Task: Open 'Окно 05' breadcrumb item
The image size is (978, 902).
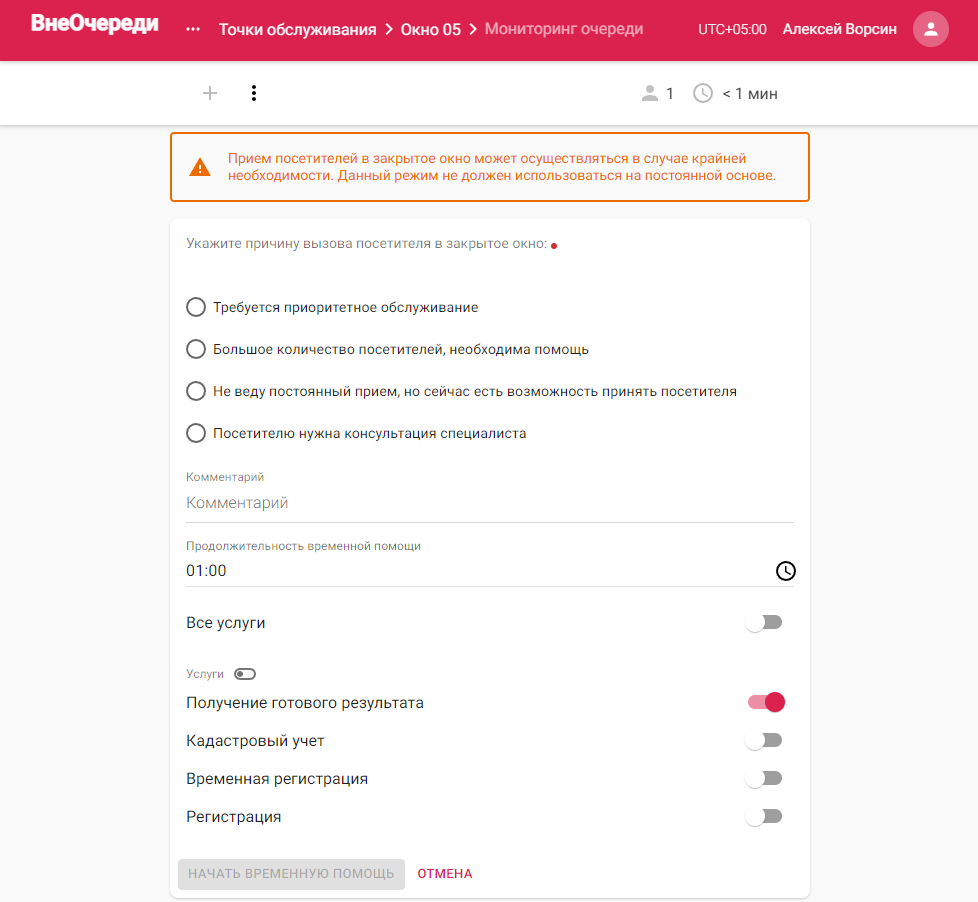Action: [430, 29]
